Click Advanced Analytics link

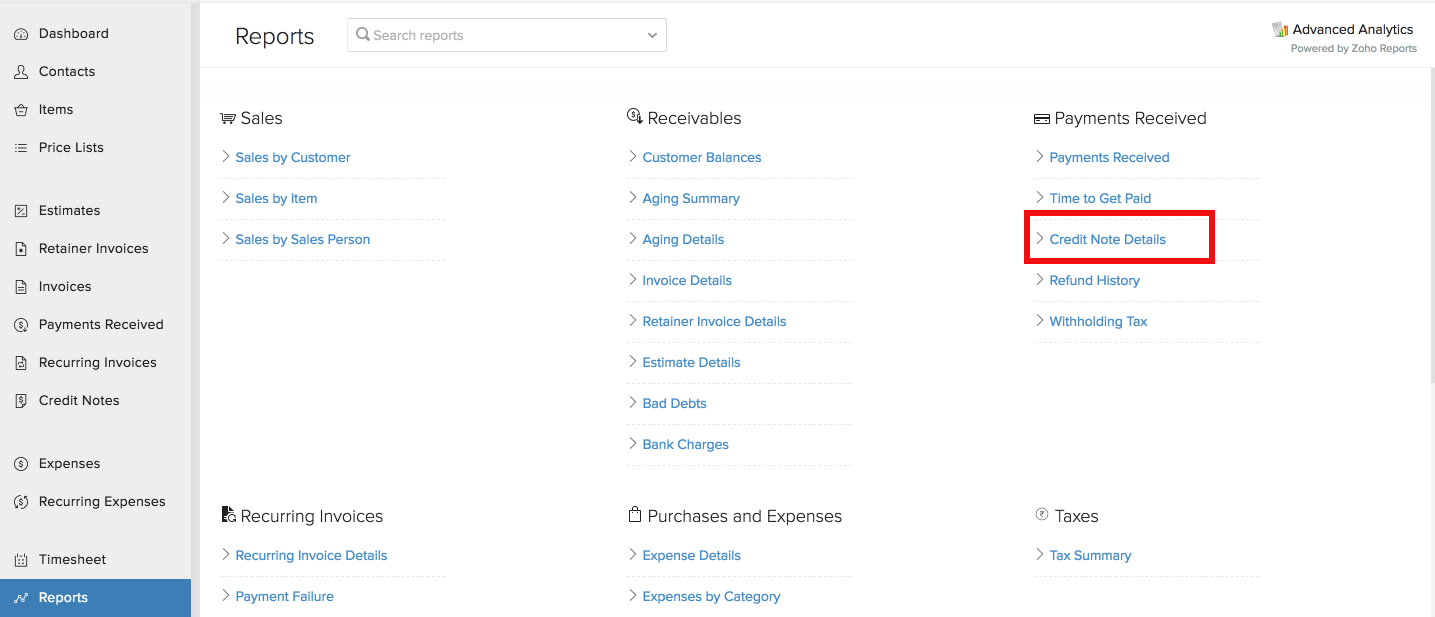[x=1352, y=30]
